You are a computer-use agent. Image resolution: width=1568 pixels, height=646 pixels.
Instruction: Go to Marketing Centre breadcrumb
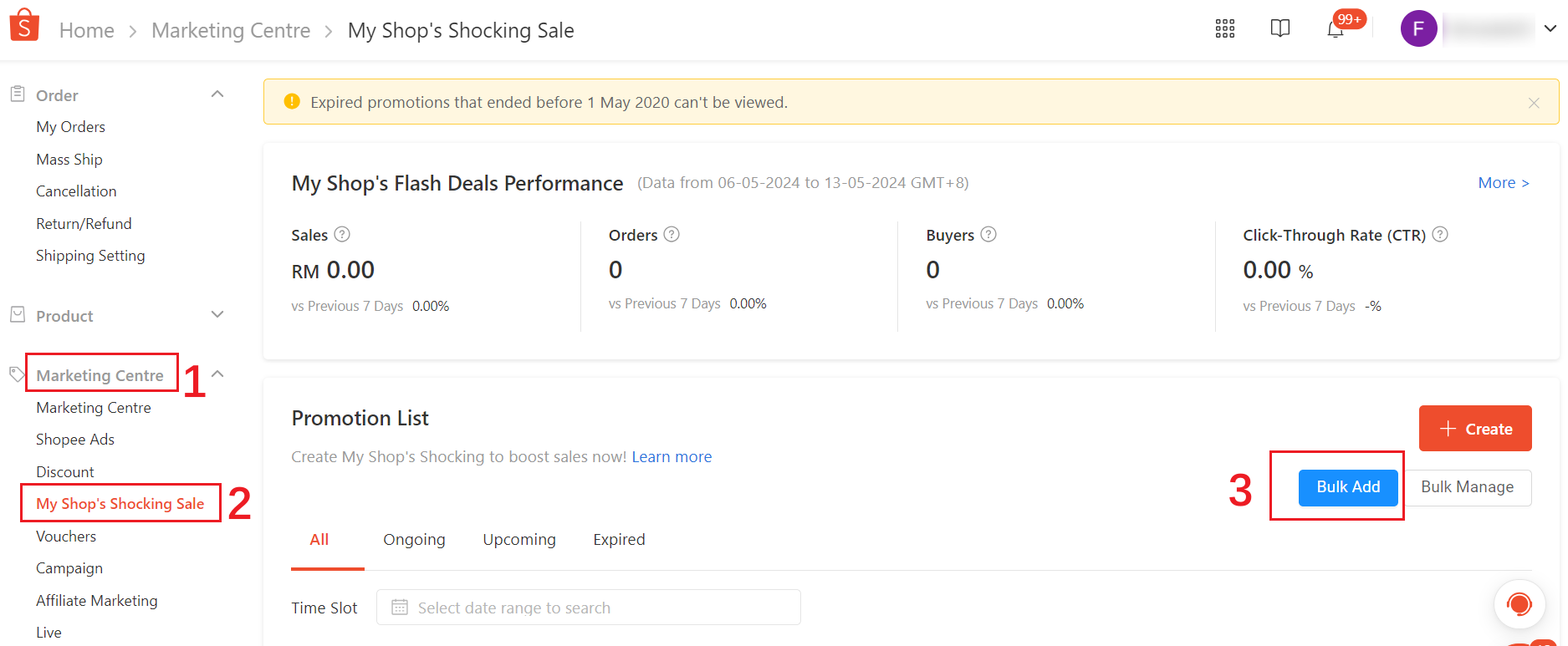231,31
